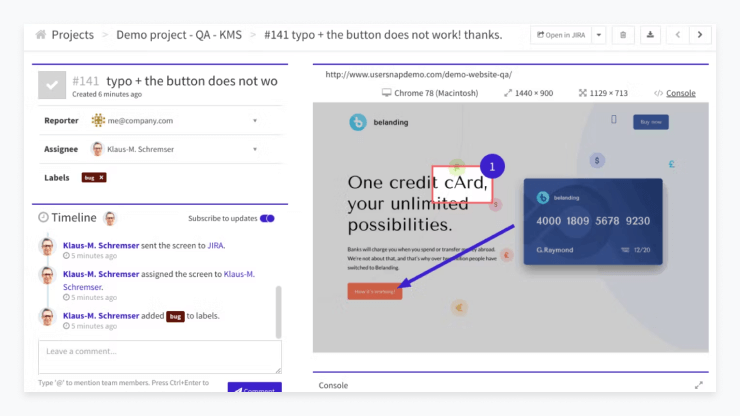This screenshot has height=416, width=740.
Task: Click the Chrome 78 (Macintosh) browser info
Action: [430, 93]
